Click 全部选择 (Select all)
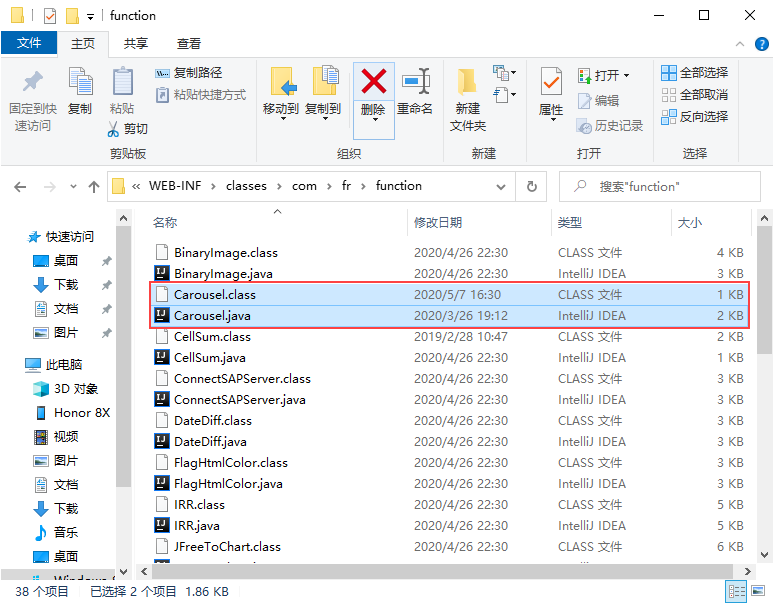This screenshot has width=774, height=604. [695, 73]
